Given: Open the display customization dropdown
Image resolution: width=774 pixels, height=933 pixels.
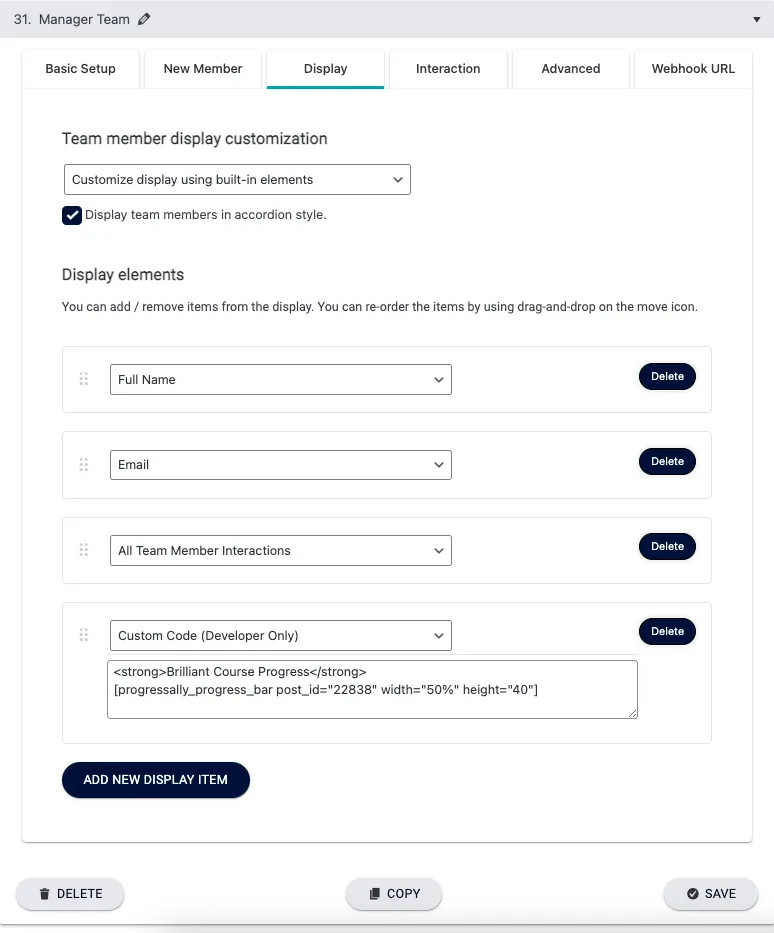Looking at the screenshot, I should pos(238,179).
